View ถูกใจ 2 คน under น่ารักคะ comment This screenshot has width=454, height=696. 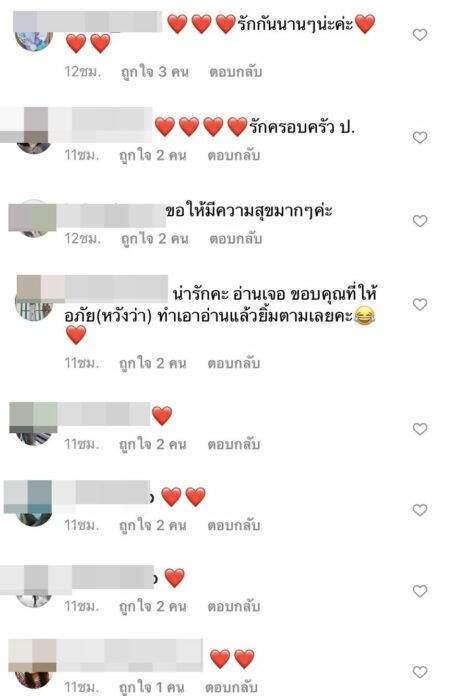click(152, 364)
